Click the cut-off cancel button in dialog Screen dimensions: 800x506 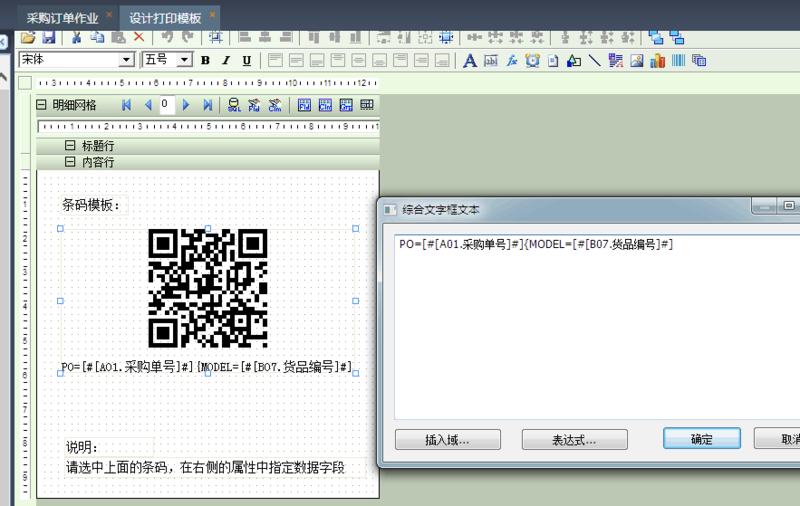tap(778, 439)
